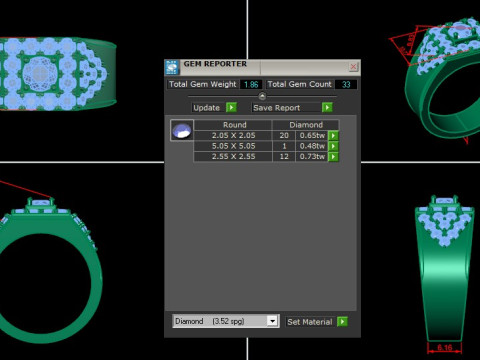Screen dimensions: 480x360
Task: Click green arrow for 2.05 X 2.05 row
Action: 333,135
